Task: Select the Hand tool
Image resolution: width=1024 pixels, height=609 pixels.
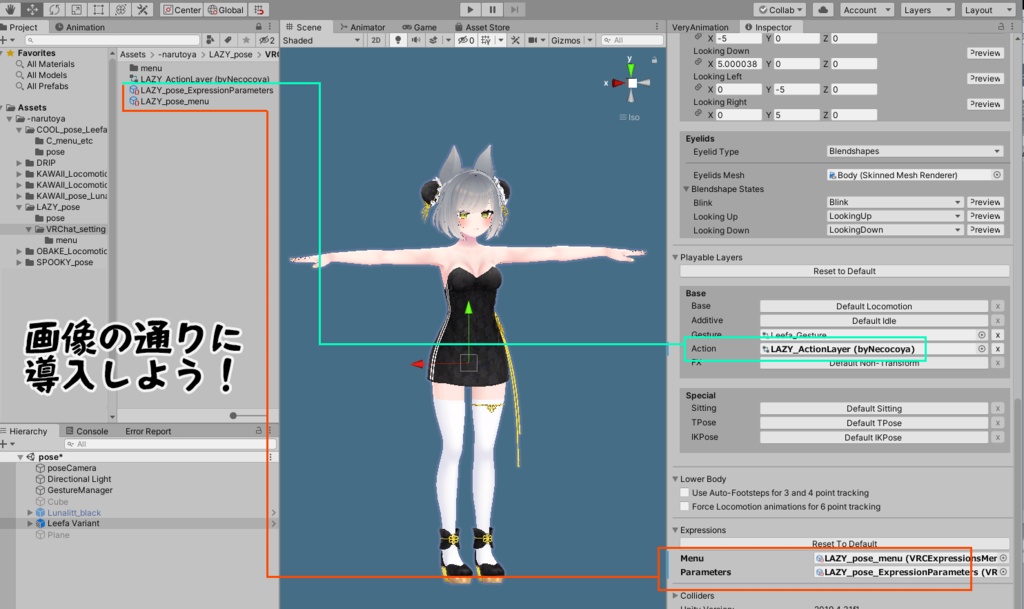Action: pos(10,10)
